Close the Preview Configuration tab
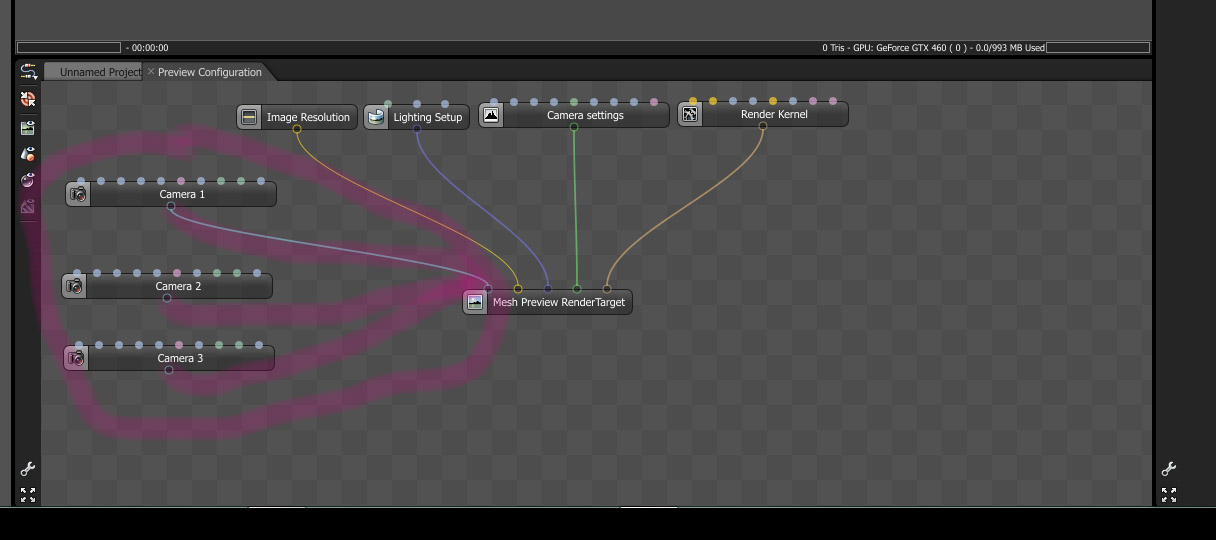This screenshot has height=540, width=1216. click(151, 72)
